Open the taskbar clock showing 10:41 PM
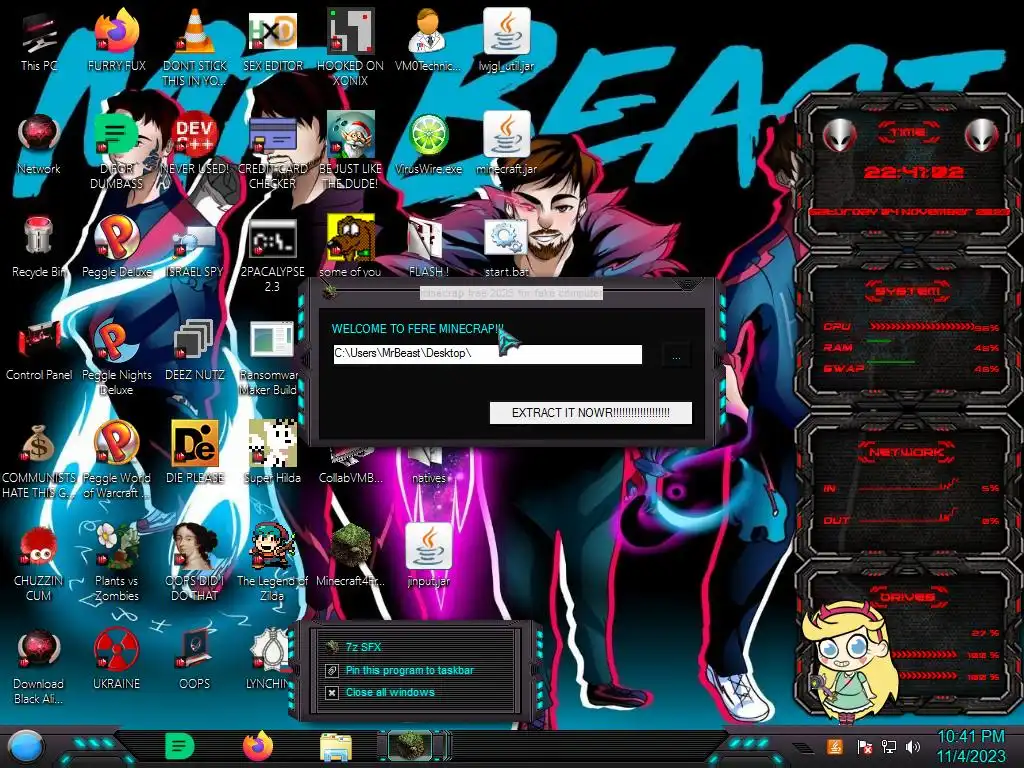Viewport: 1024px width, 768px height. [971, 746]
